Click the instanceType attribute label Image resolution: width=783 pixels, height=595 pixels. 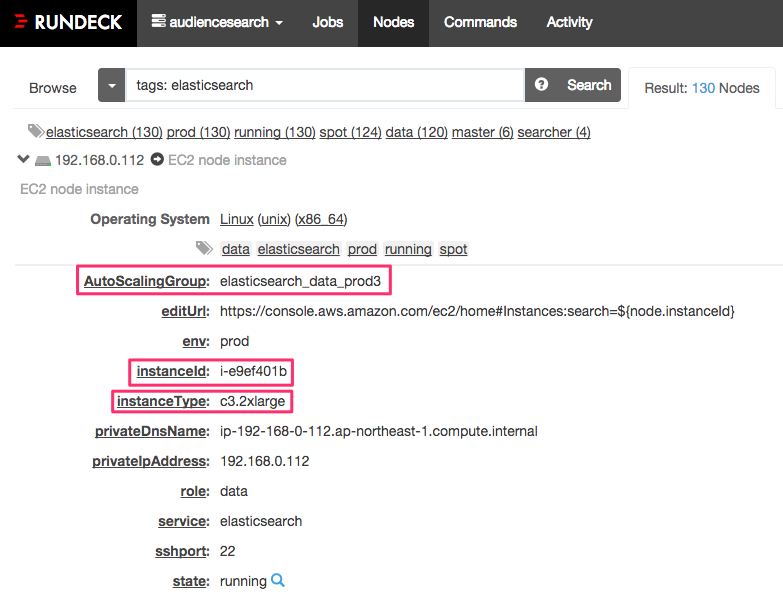[x=163, y=401]
